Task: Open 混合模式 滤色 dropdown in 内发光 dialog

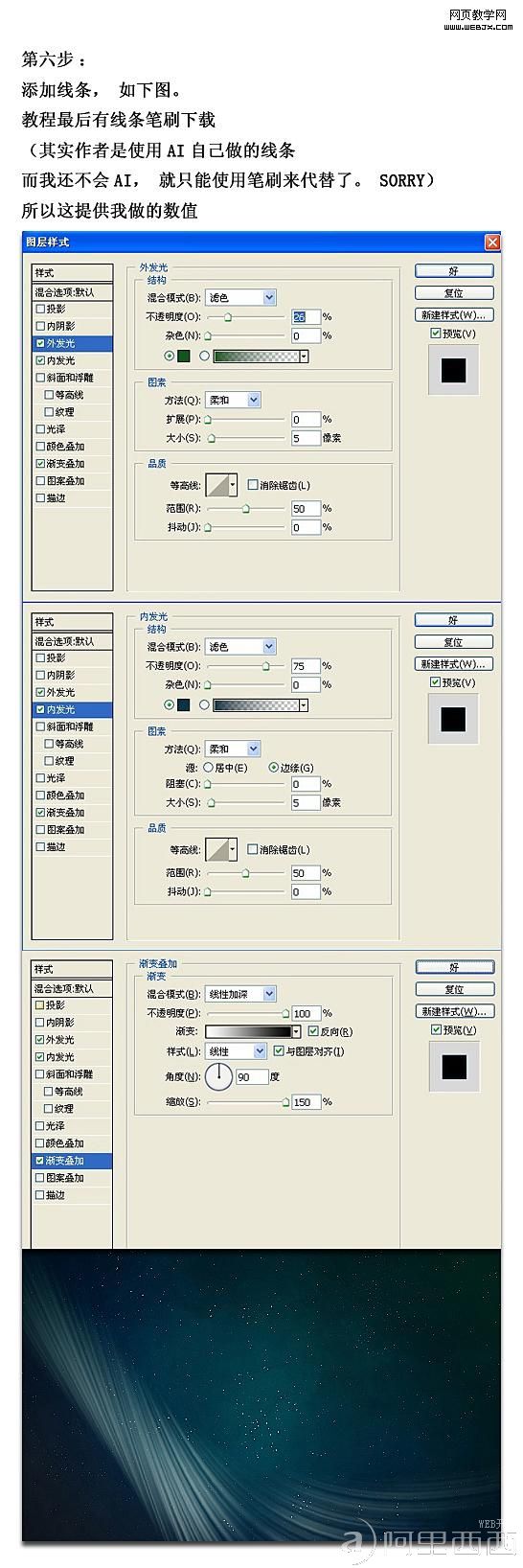Action: tap(240, 646)
